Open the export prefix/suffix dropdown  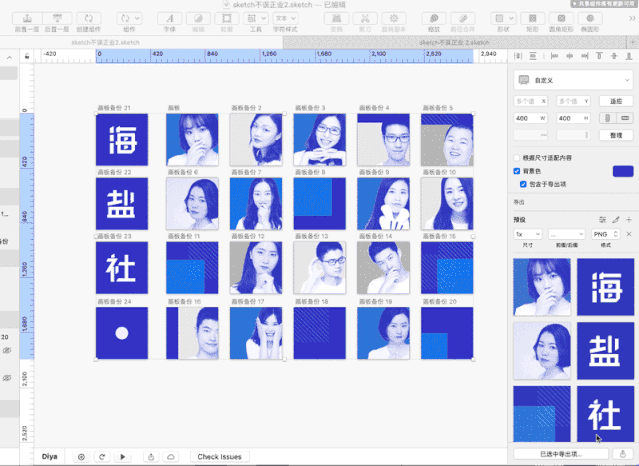pos(566,234)
